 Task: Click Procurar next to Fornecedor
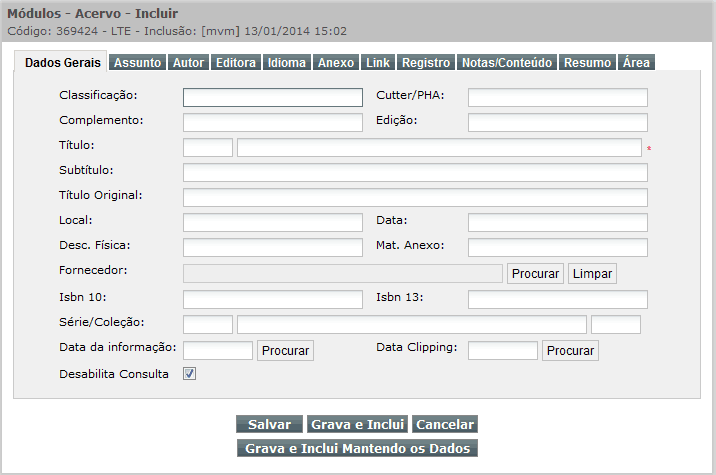click(535, 274)
